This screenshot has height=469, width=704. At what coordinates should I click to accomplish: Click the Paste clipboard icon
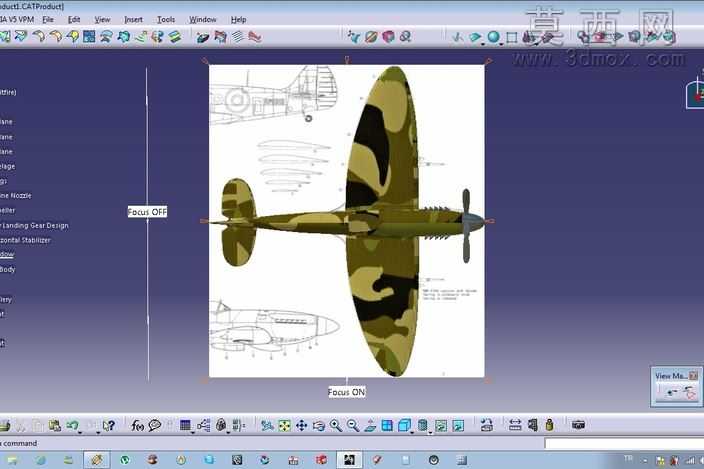tap(55, 425)
